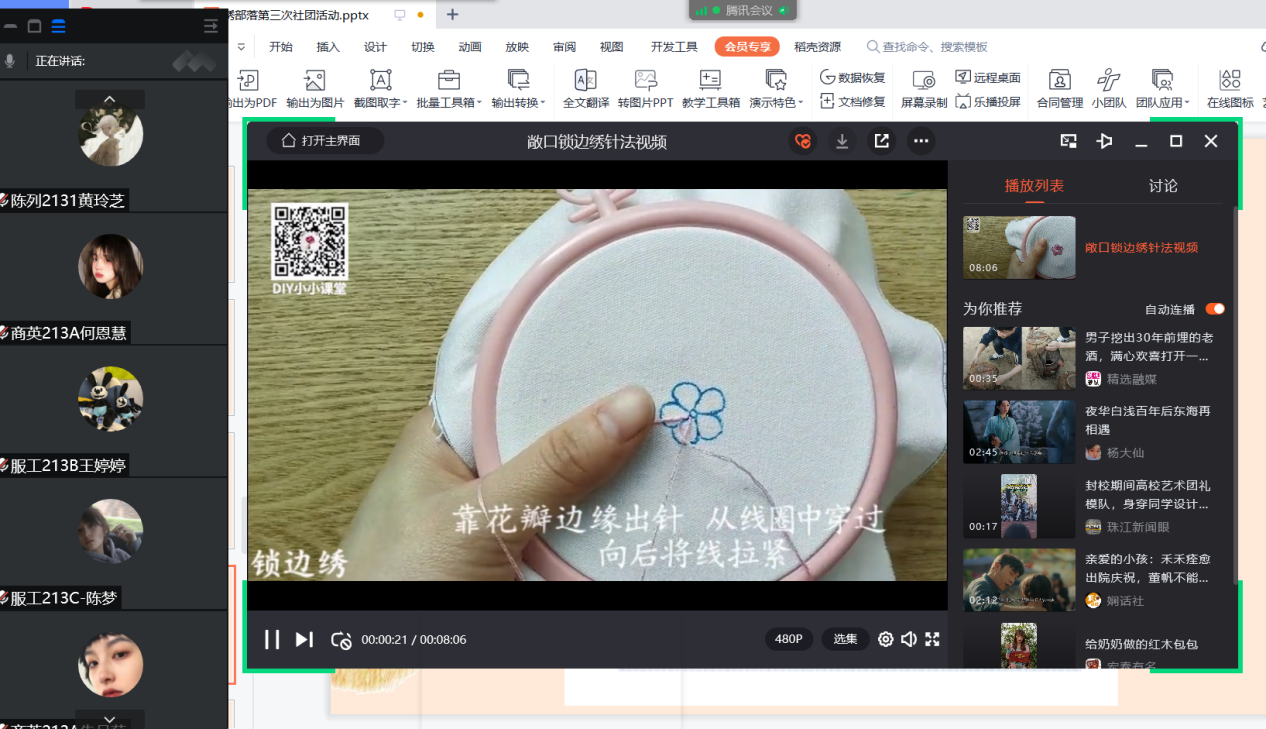Viewport: 1266px width, 729px height.
Task: Select the 会员专享 ribbon tab
Action: click(x=747, y=47)
